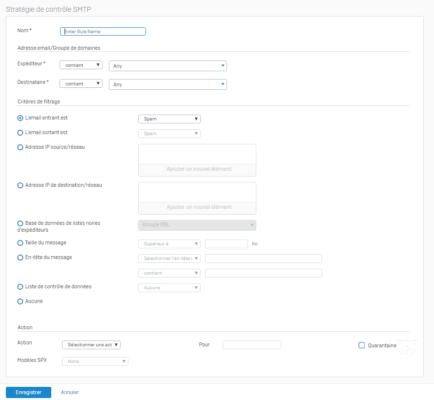
Task: Open 'Sélectionner l'en-tête' dropdown
Action: tap(169, 259)
